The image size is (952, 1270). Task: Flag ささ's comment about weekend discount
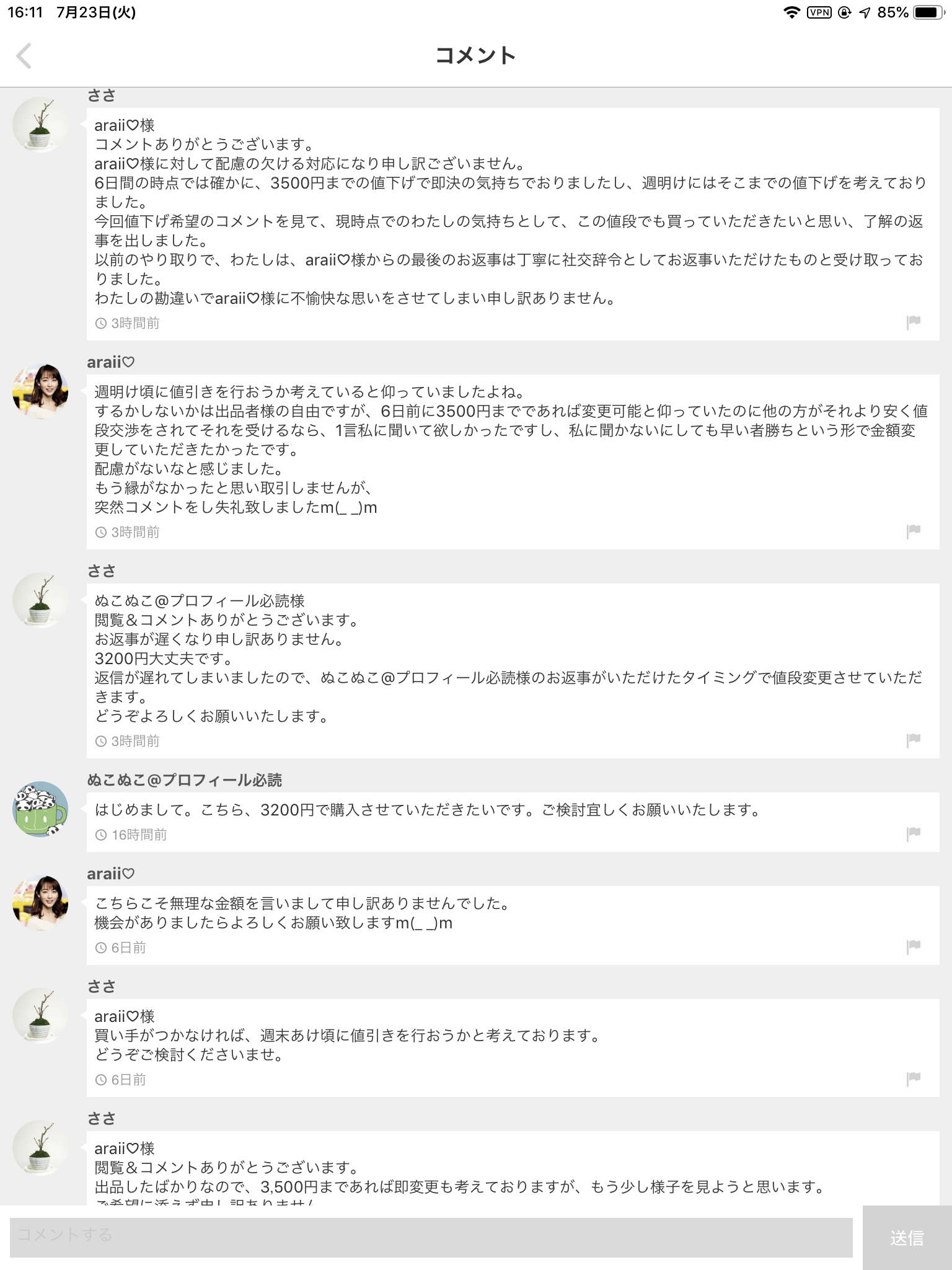(x=913, y=1078)
